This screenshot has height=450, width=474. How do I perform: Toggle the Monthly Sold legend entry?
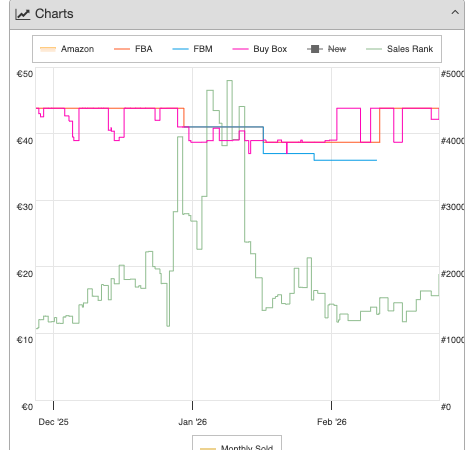[236, 447]
